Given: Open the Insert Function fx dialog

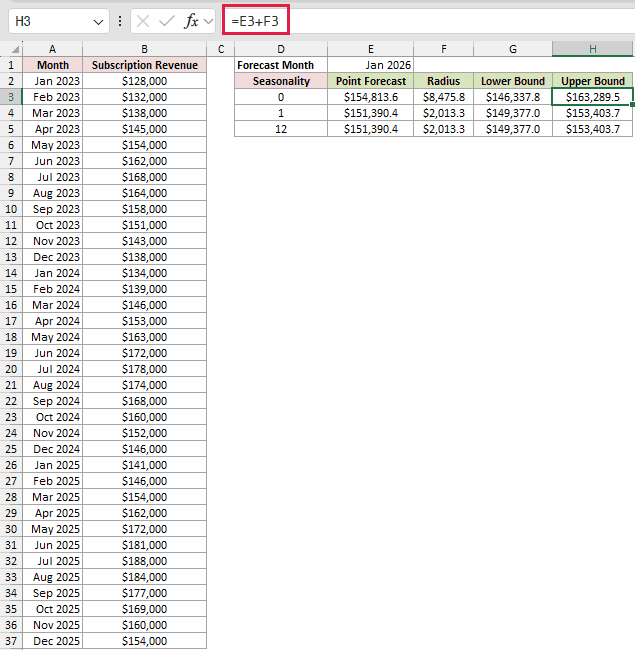Looking at the screenshot, I should pyautogui.click(x=191, y=21).
